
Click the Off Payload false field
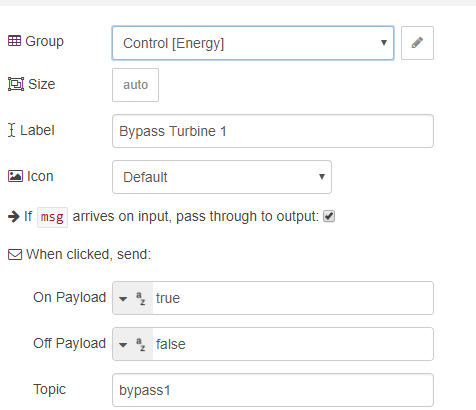293,344
